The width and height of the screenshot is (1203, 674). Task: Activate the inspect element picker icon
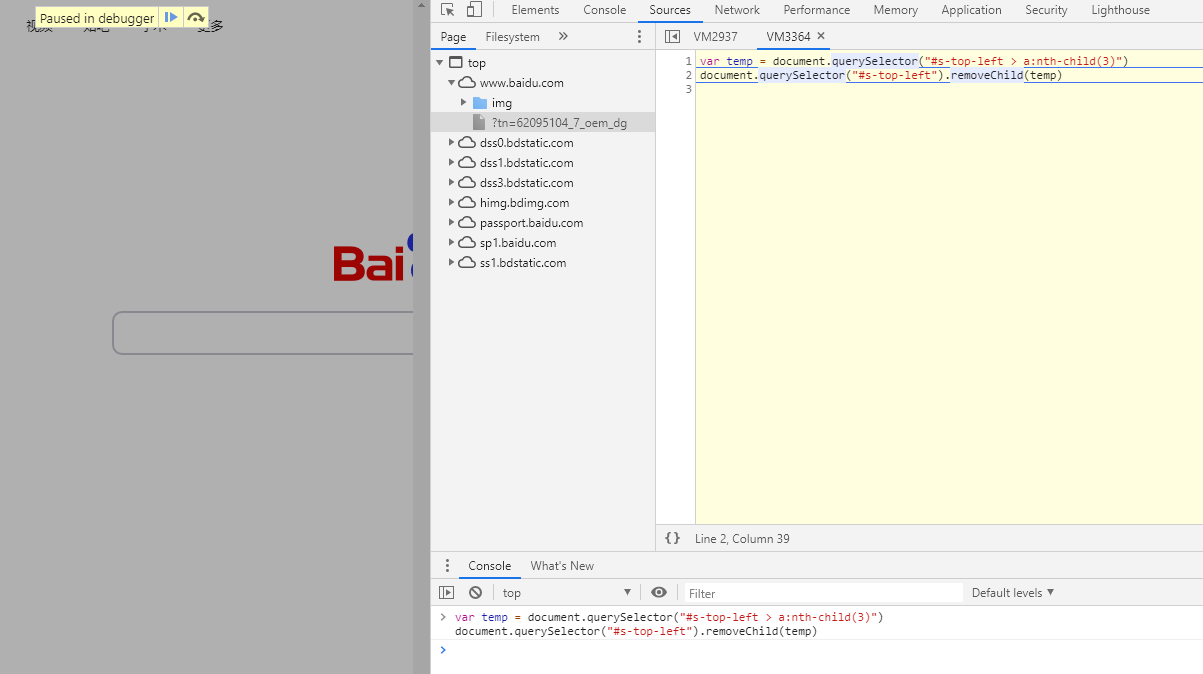coord(448,10)
